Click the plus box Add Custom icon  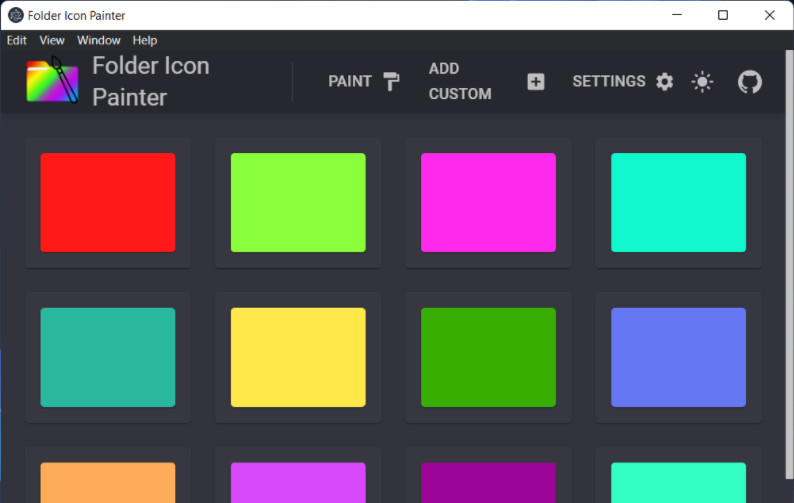[x=536, y=82]
